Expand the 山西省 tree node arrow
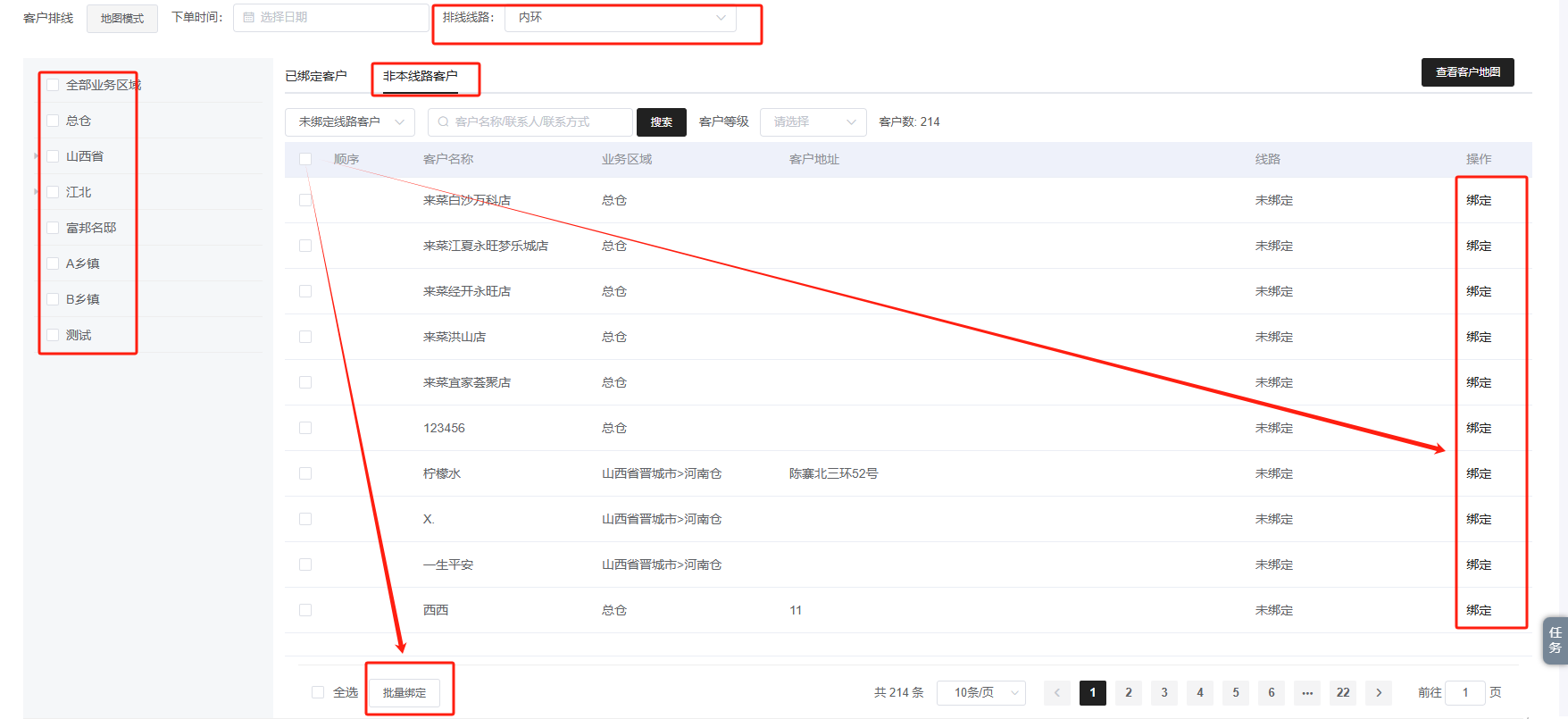1568x719 pixels. coord(37,156)
